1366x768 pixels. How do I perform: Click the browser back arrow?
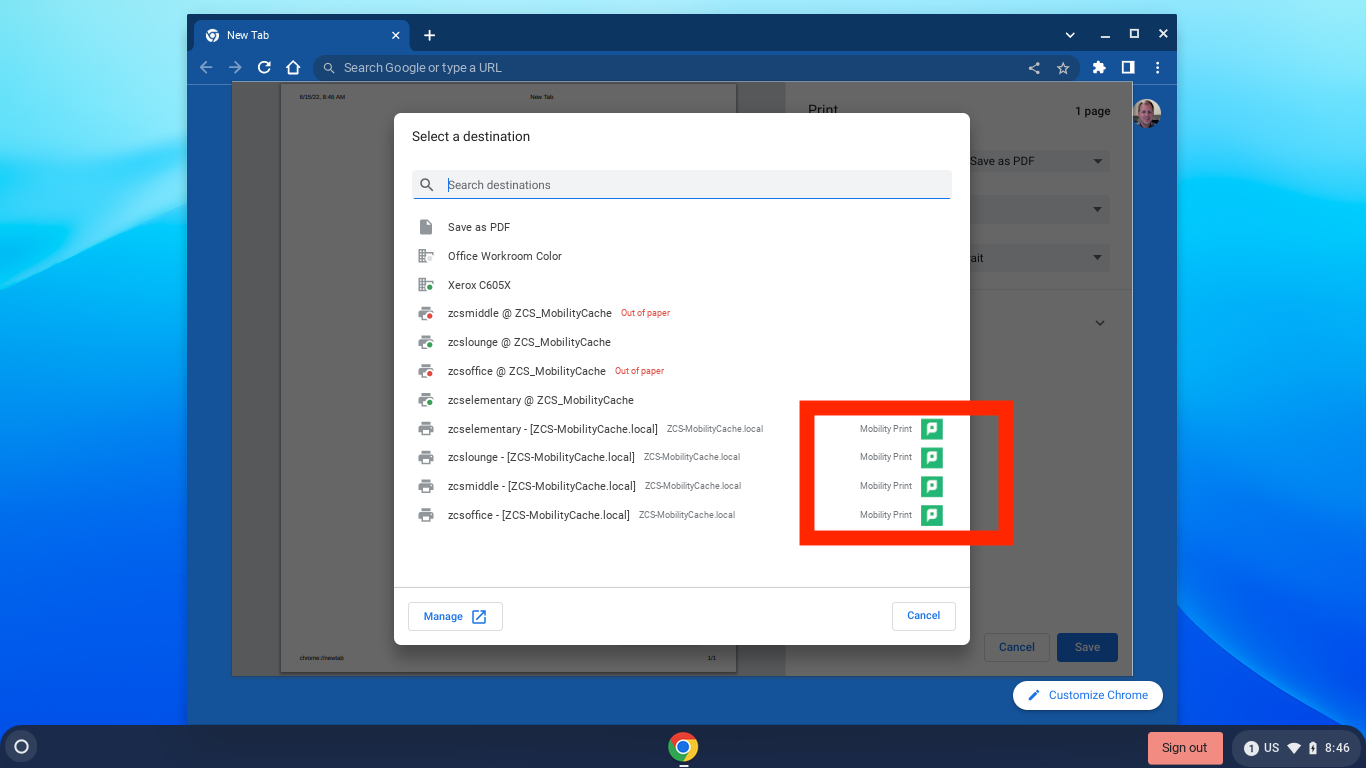pyautogui.click(x=206, y=67)
